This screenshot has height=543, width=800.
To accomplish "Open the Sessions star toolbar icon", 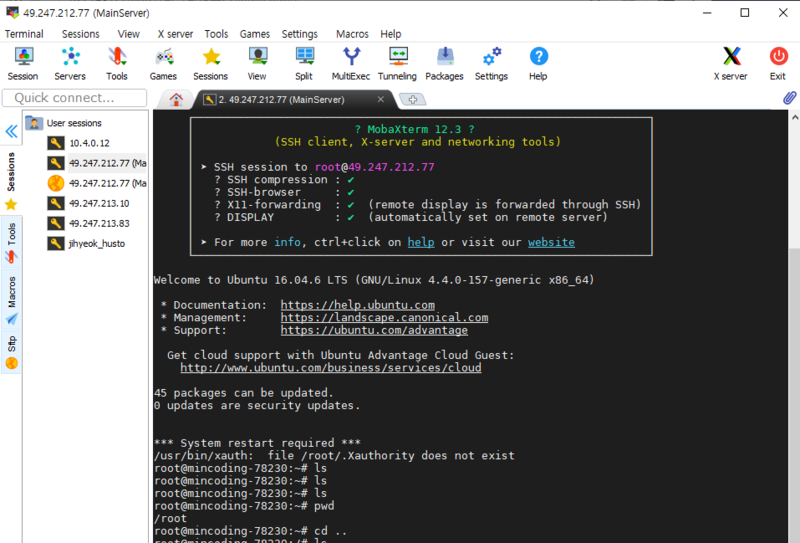I will click(x=210, y=64).
